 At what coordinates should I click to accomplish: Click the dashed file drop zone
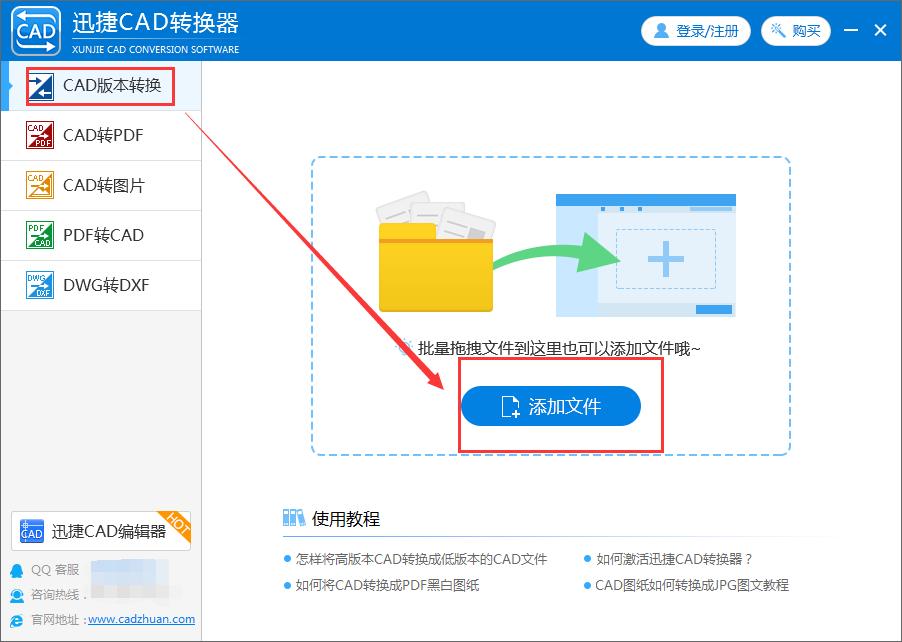pyautogui.click(x=551, y=250)
